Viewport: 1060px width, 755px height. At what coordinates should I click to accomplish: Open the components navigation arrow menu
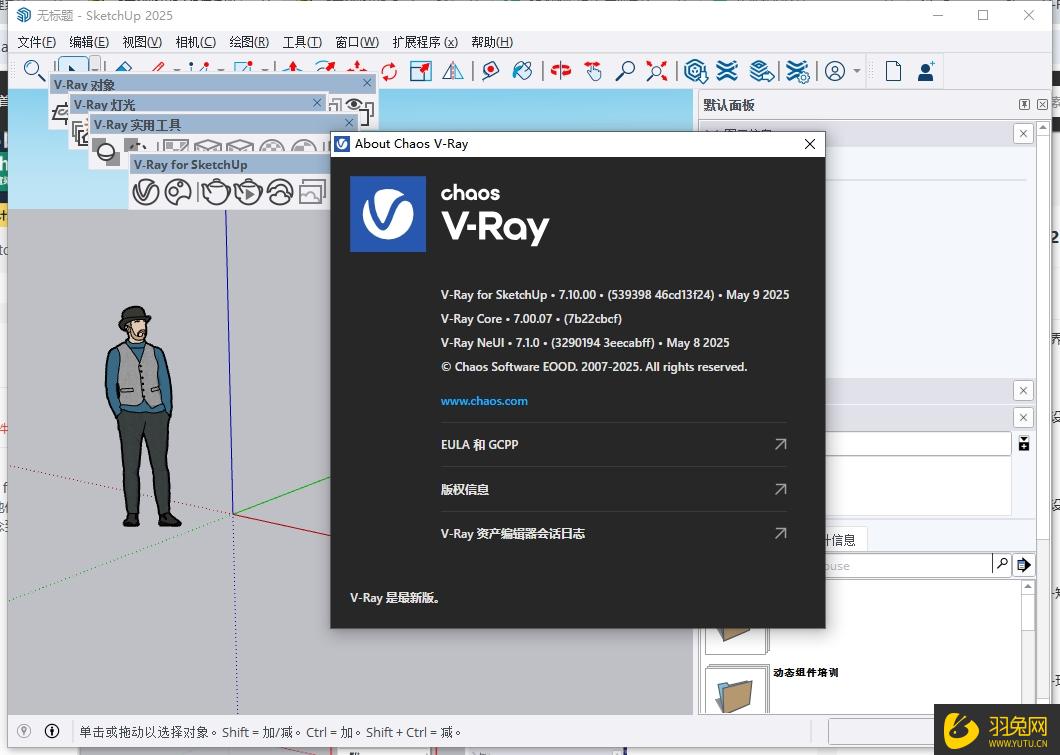pos(1023,565)
